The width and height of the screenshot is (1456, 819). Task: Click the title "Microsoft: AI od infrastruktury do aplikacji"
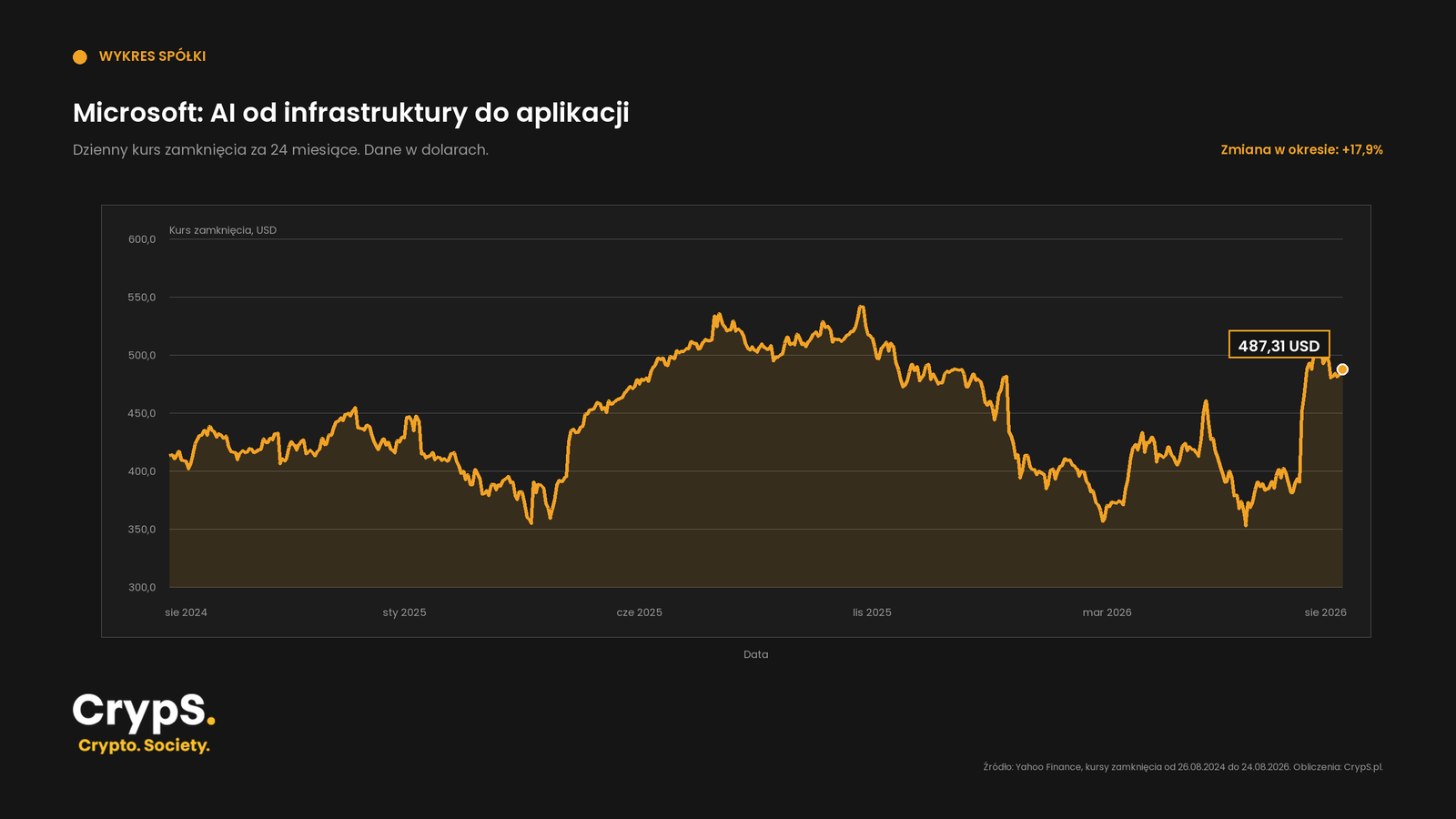351,113
